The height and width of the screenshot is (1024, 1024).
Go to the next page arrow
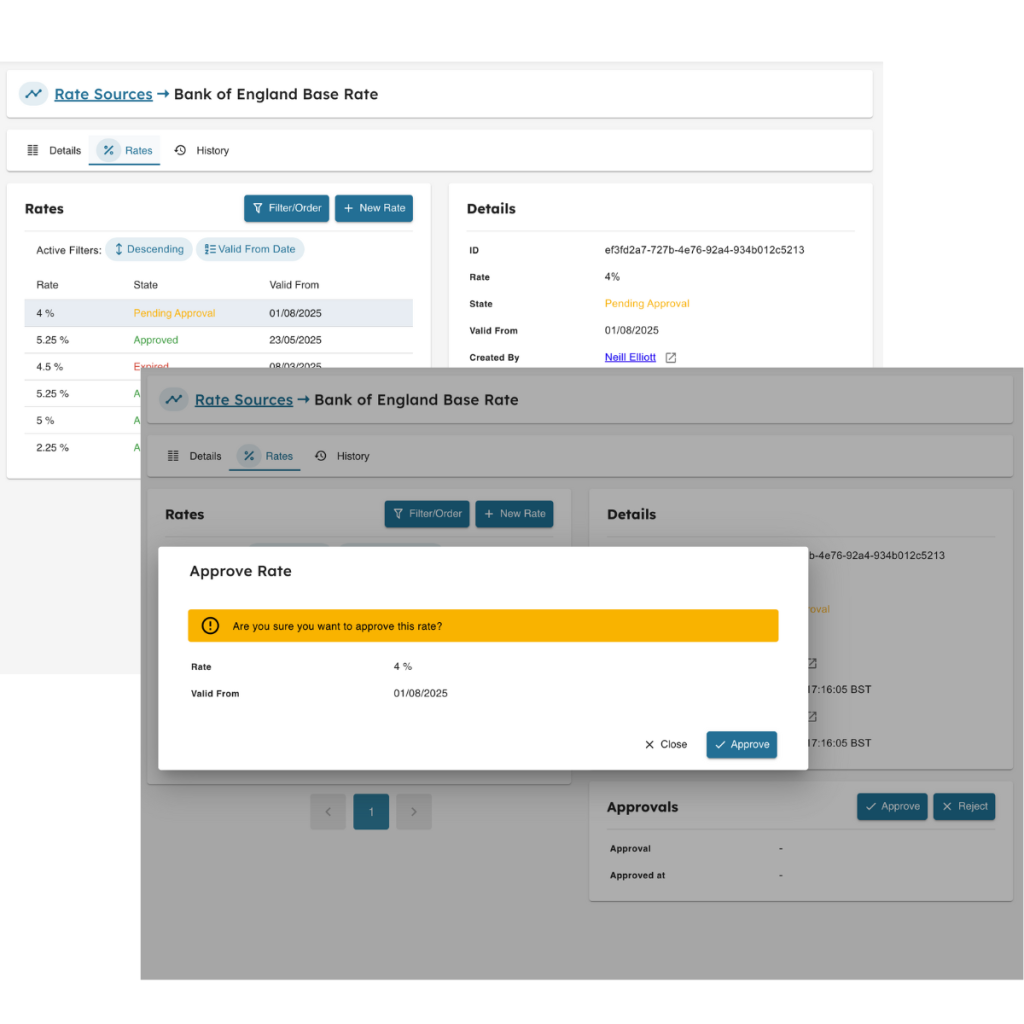tap(414, 812)
